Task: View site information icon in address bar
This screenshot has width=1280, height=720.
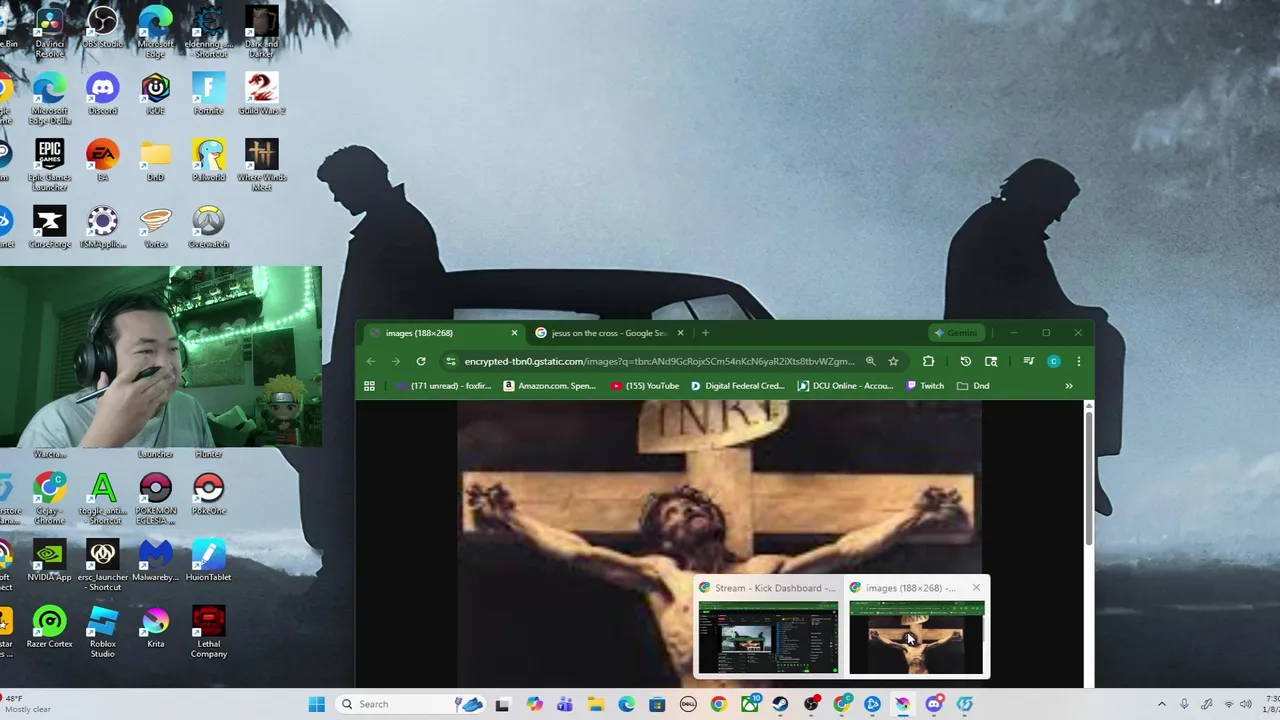Action: (451, 361)
